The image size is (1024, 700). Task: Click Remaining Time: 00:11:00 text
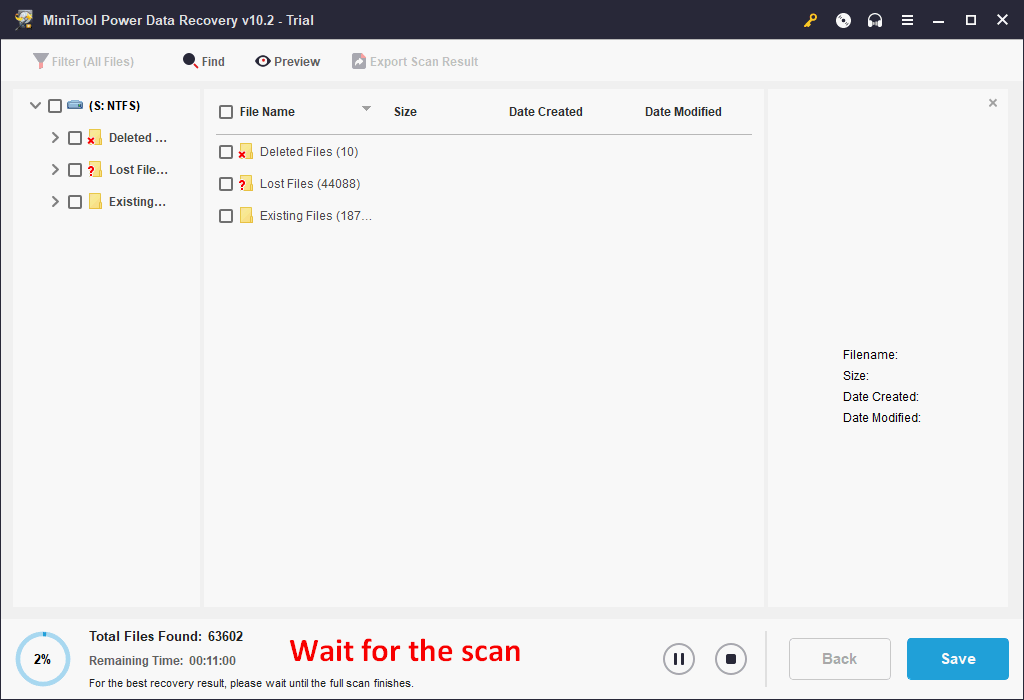[163, 661]
